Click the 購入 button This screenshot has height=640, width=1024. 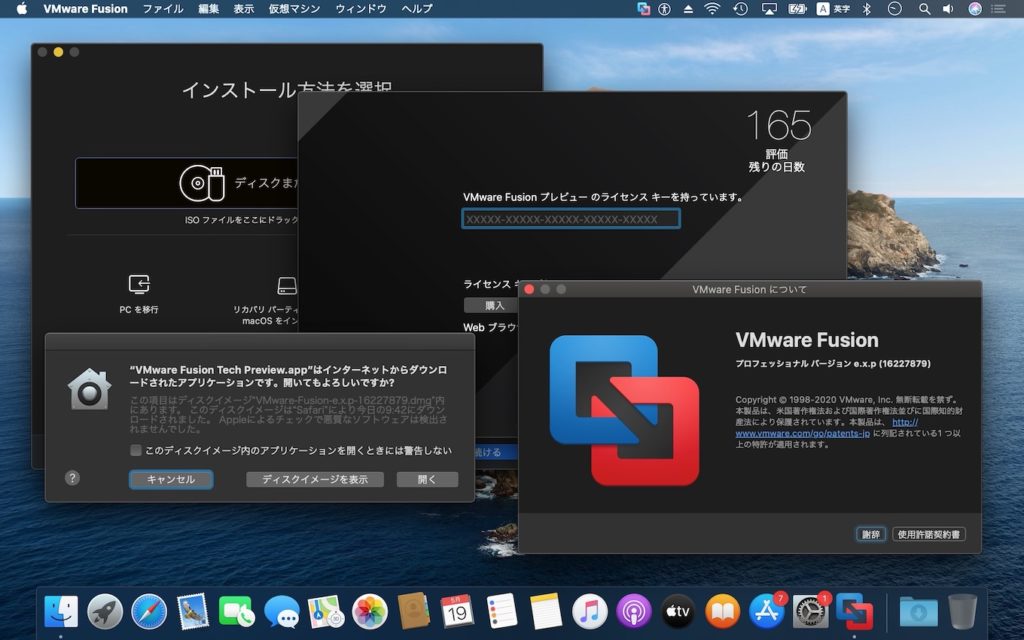tap(494, 305)
